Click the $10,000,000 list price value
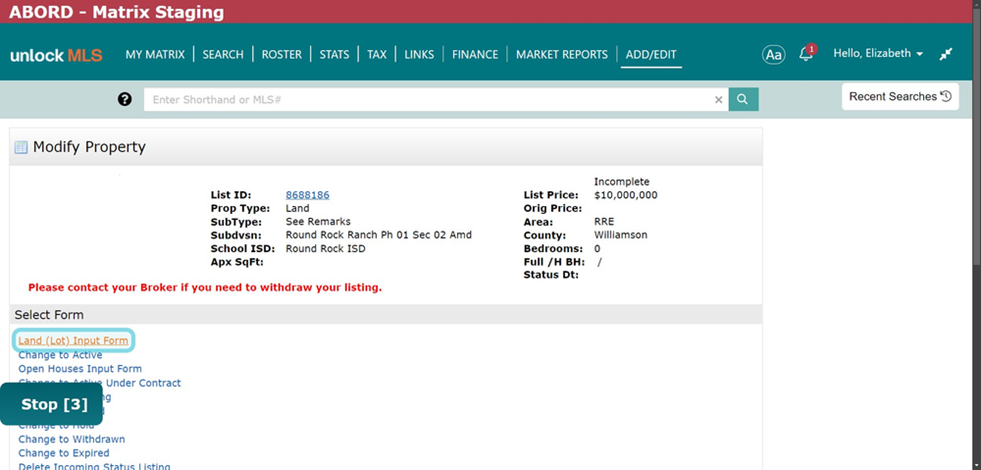This screenshot has width=981, height=470. pyautogui.click(x=626, y=195)
